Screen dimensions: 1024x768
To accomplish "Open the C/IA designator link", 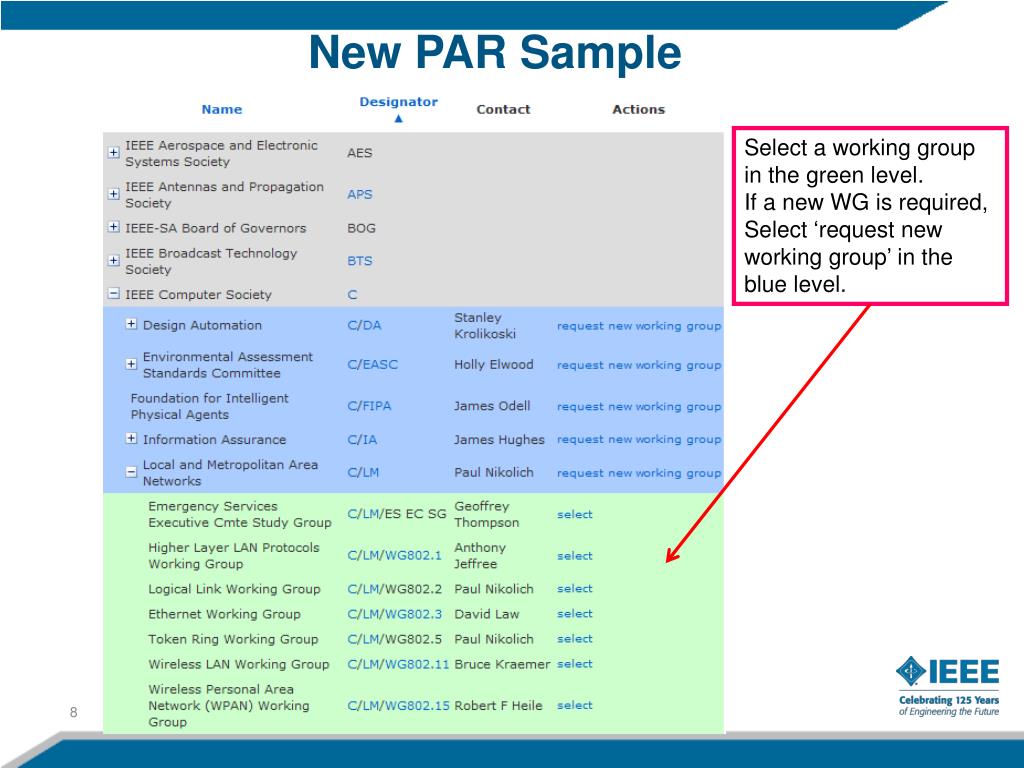I will coord(362,440).
